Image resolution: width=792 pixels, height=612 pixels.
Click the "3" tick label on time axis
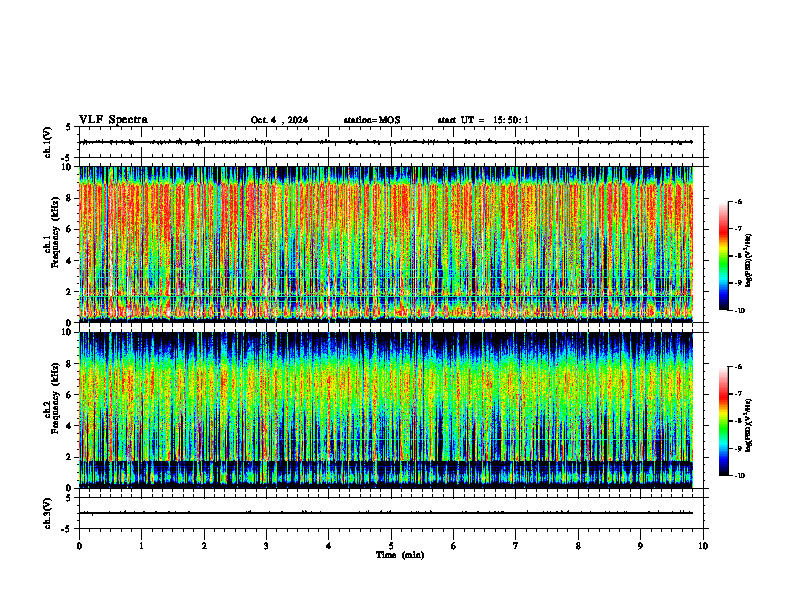tap(266, 546)
